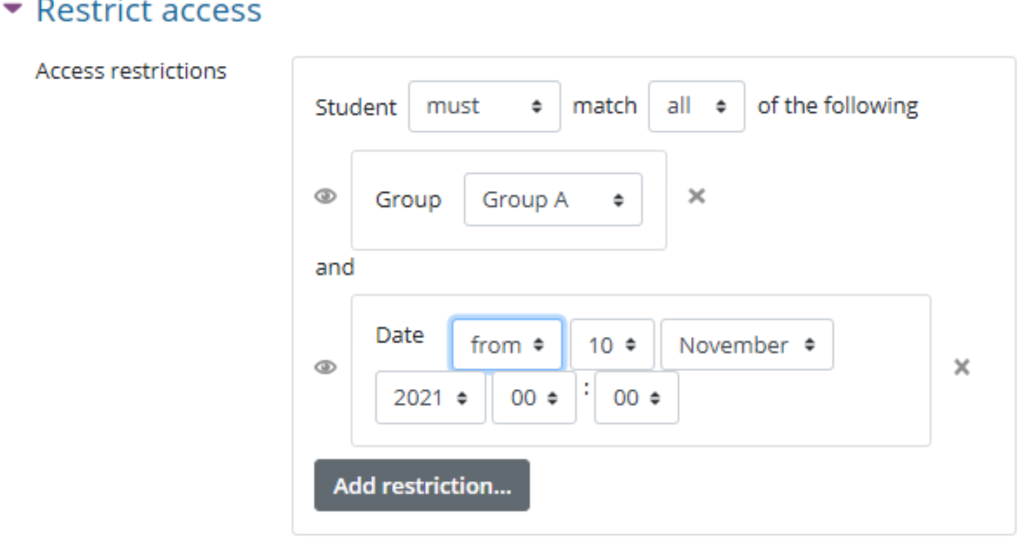Click the Student label text

(355, 107)
